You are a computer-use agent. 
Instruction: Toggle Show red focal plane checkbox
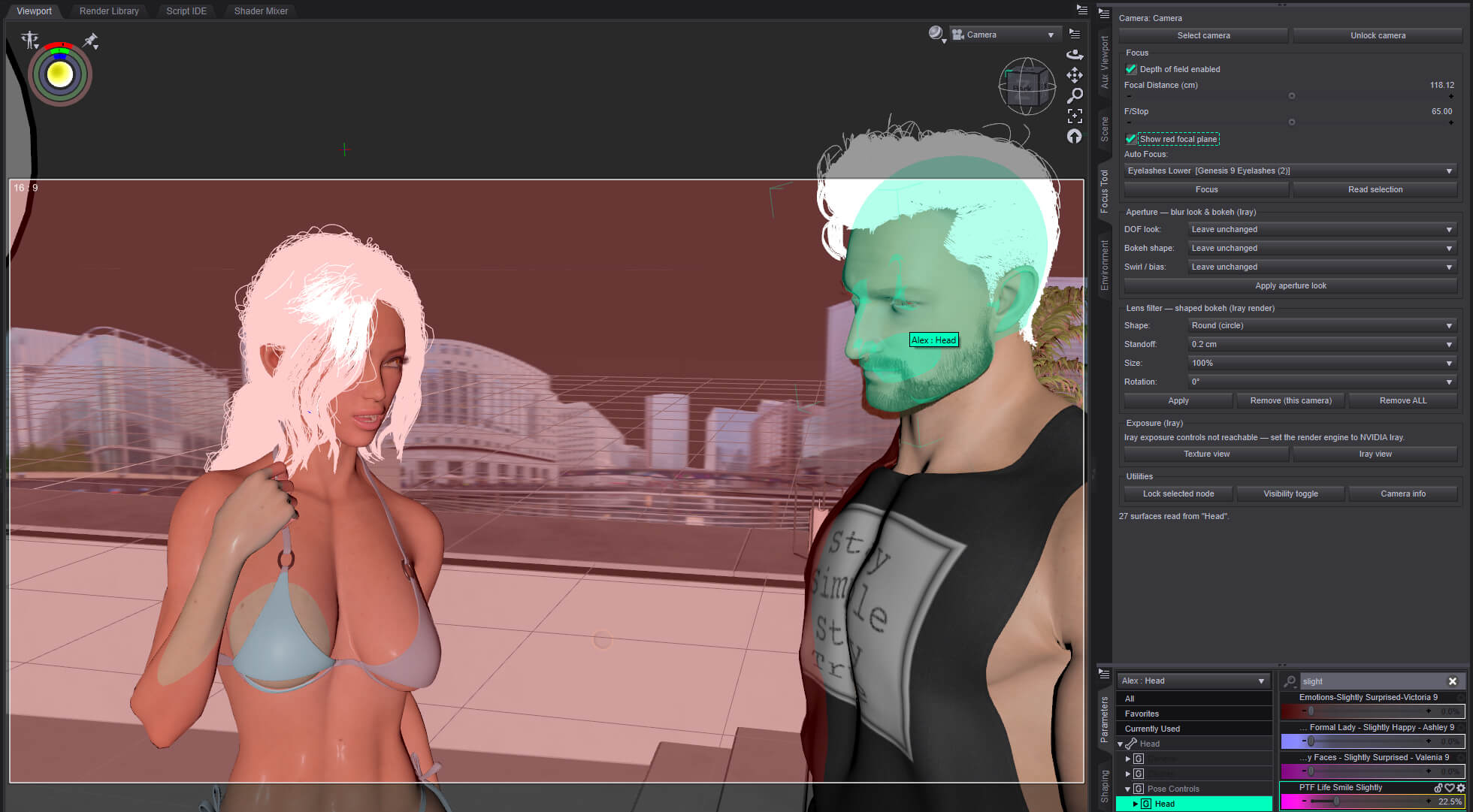[x=1131, y=139]
